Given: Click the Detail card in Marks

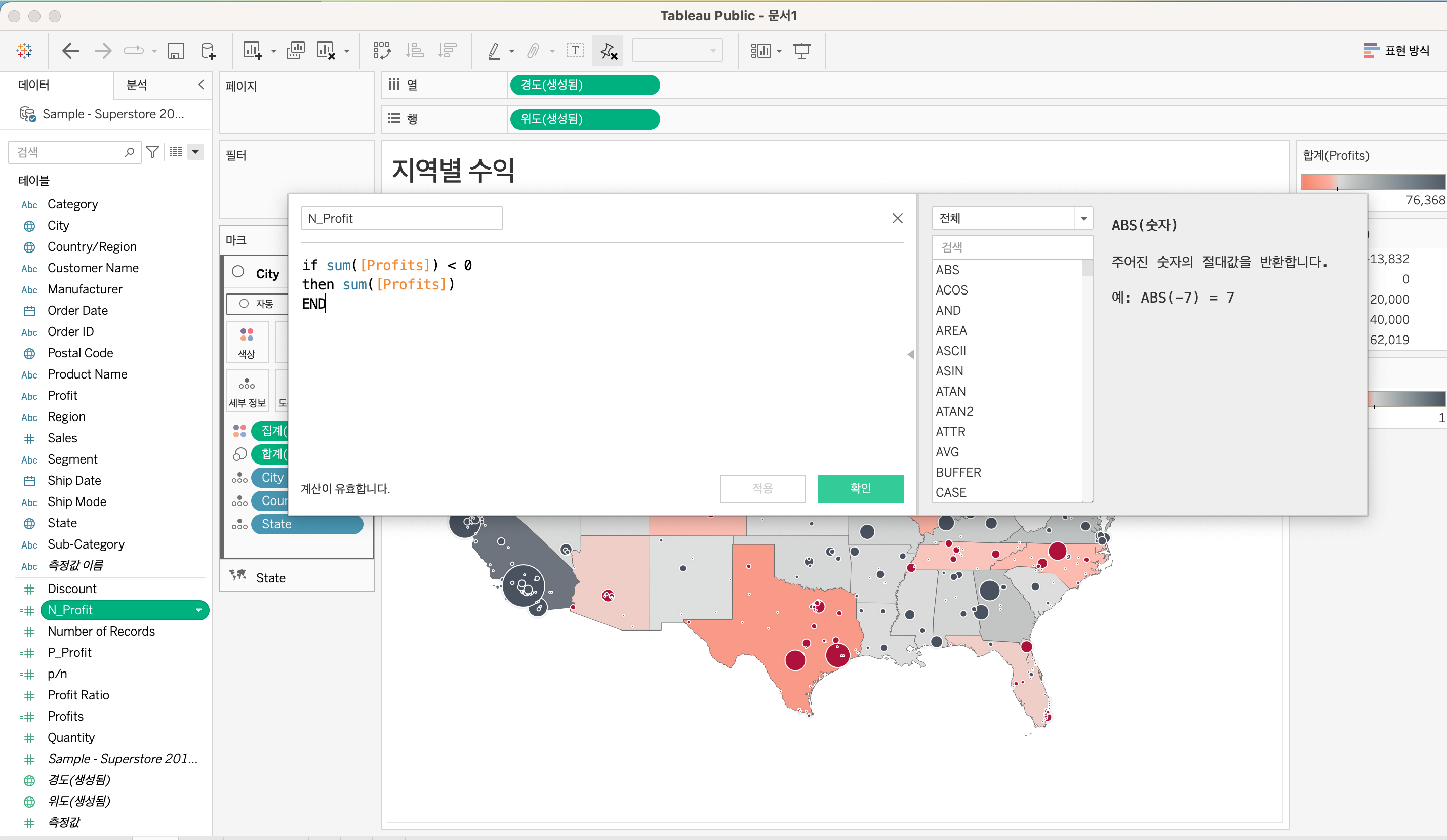Looking at the screenshot, I should pos(247,391).
